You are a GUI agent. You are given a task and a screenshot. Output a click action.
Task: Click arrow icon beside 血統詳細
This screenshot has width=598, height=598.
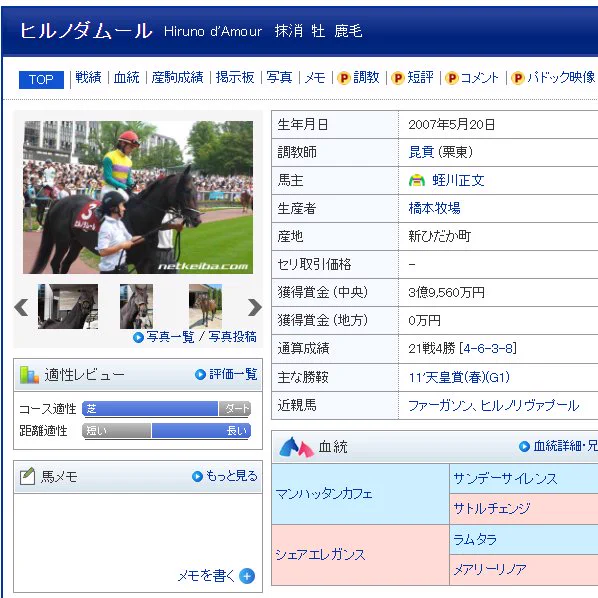point(524,446)
